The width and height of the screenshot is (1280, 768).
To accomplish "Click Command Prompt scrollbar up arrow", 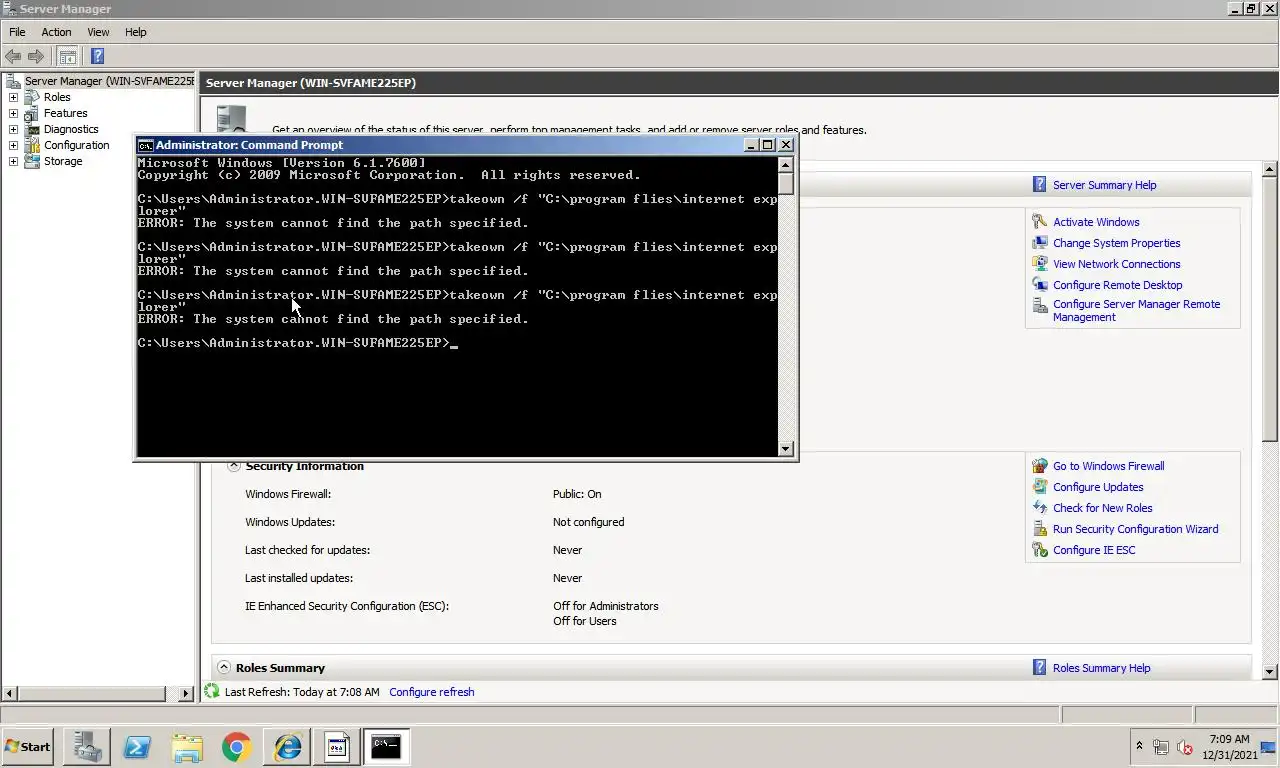I will click(786, 165).
